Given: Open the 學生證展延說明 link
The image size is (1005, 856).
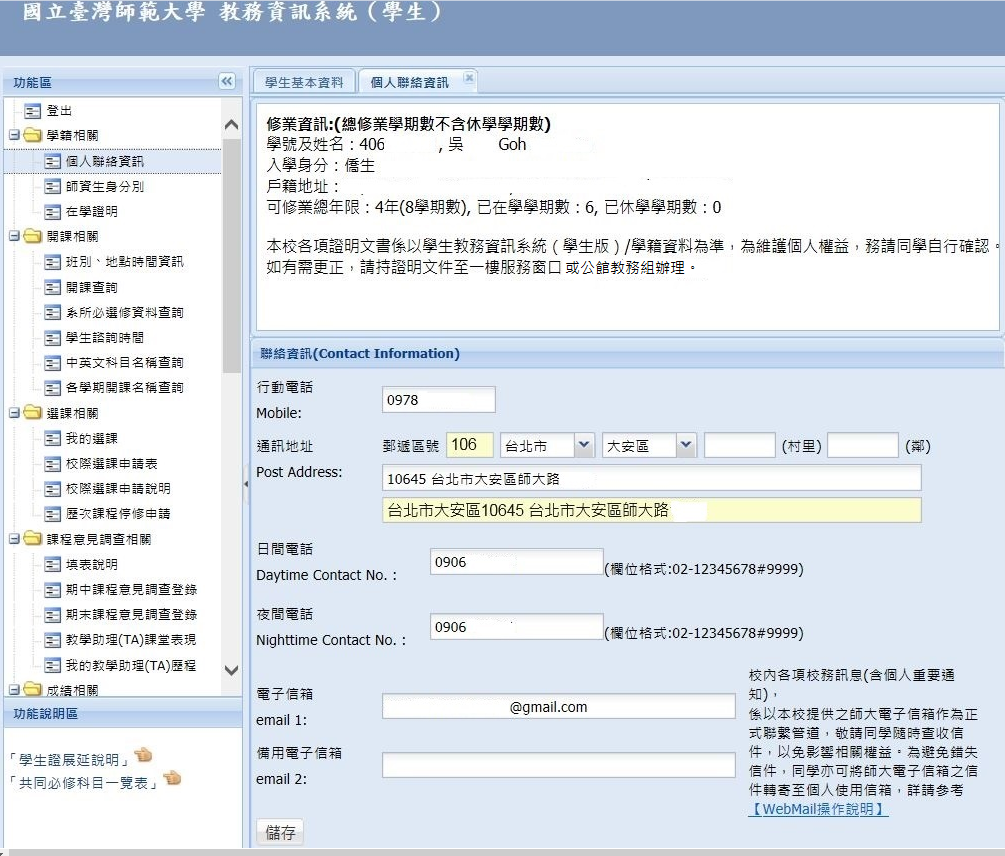Looking at the screenshot, I should 69,760.
